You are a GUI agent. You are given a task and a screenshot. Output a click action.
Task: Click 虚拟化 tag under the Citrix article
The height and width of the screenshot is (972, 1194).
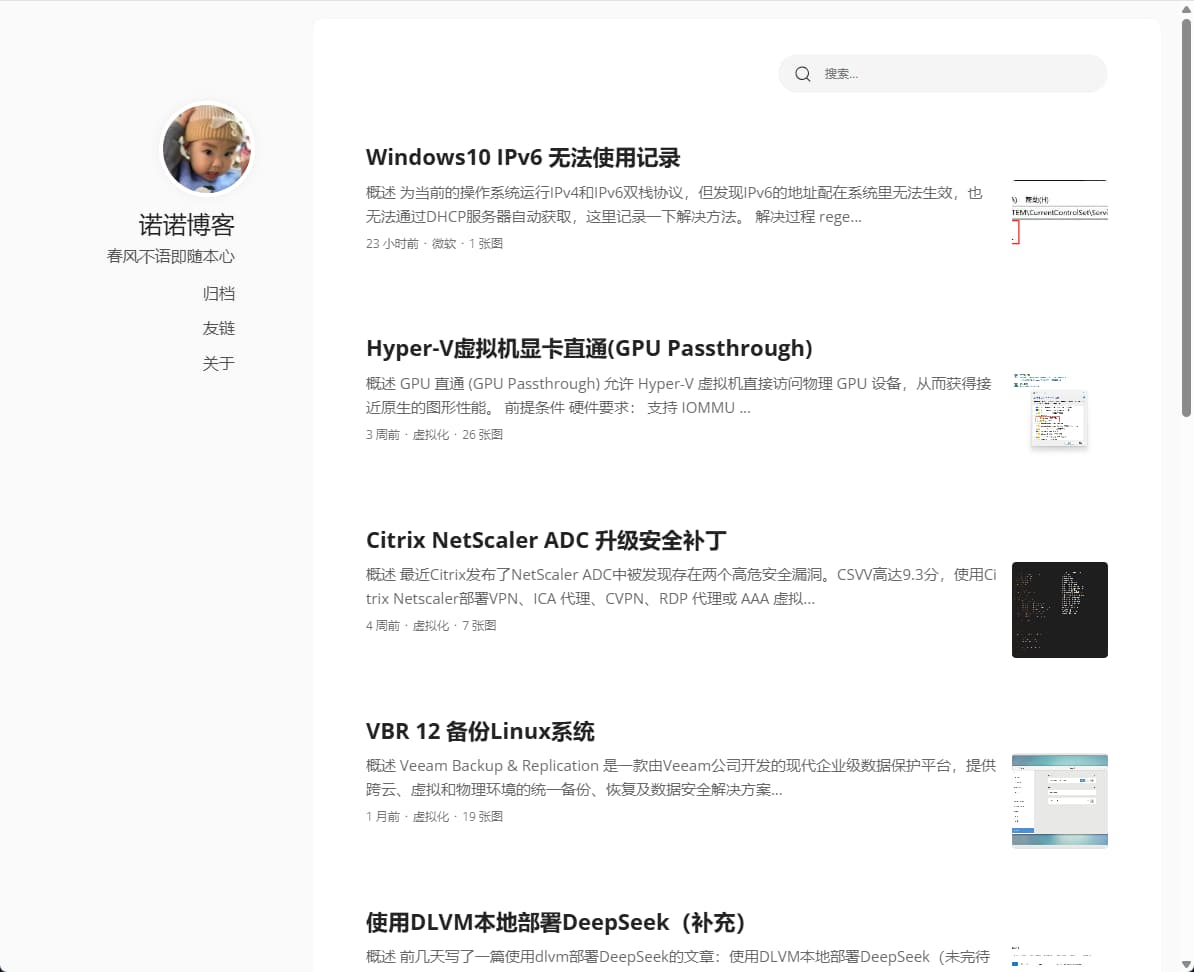[431, 625]
